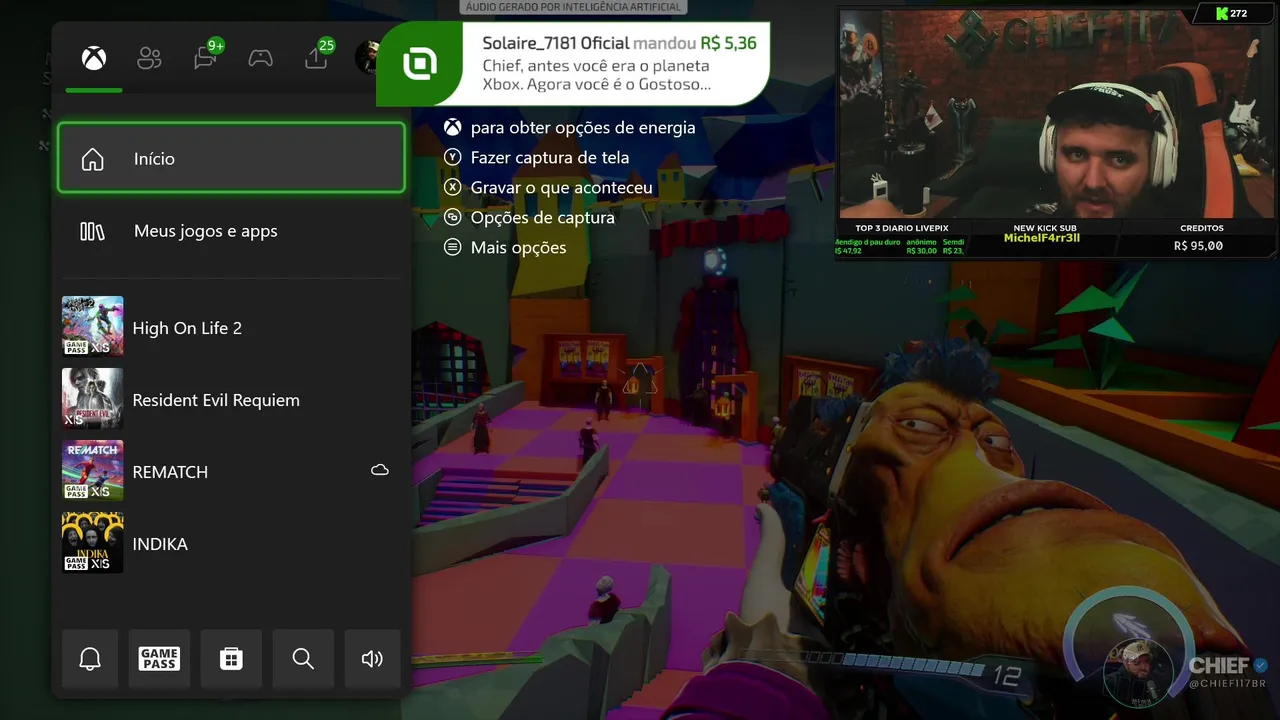1280x720 pixels.
Task: Click the Solaire_7181 donation notification
Action: pos(573,64)
